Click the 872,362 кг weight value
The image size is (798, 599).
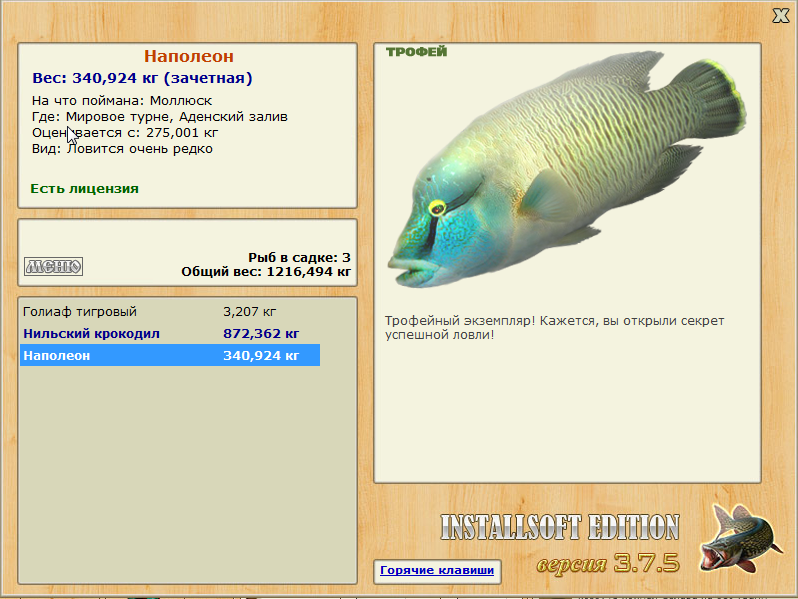(261, 333)
